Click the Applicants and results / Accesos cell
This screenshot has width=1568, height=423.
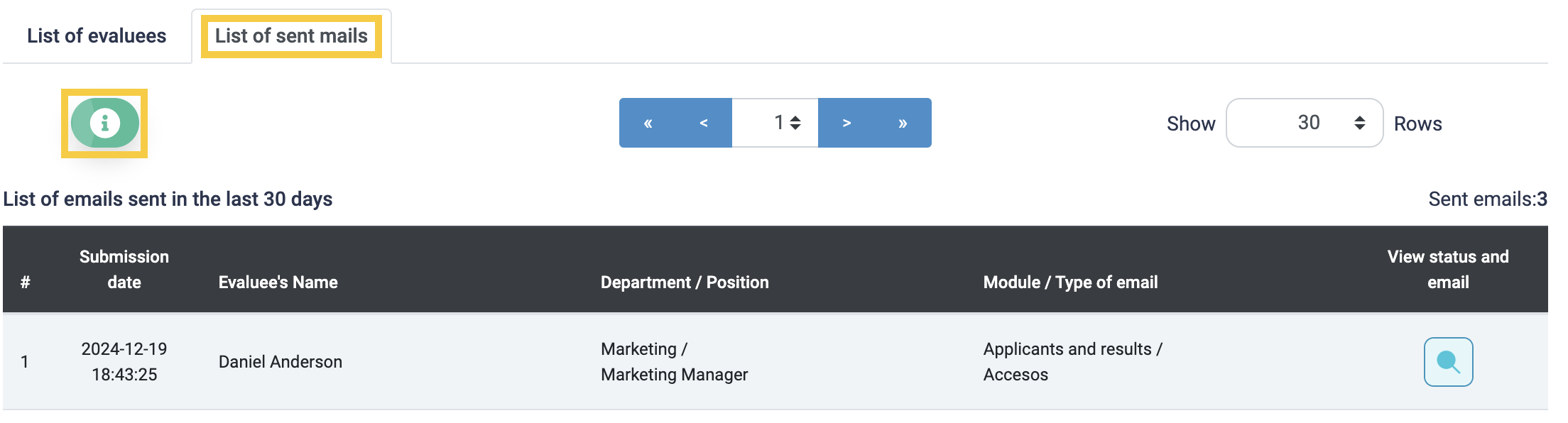tap(1072, 362)
